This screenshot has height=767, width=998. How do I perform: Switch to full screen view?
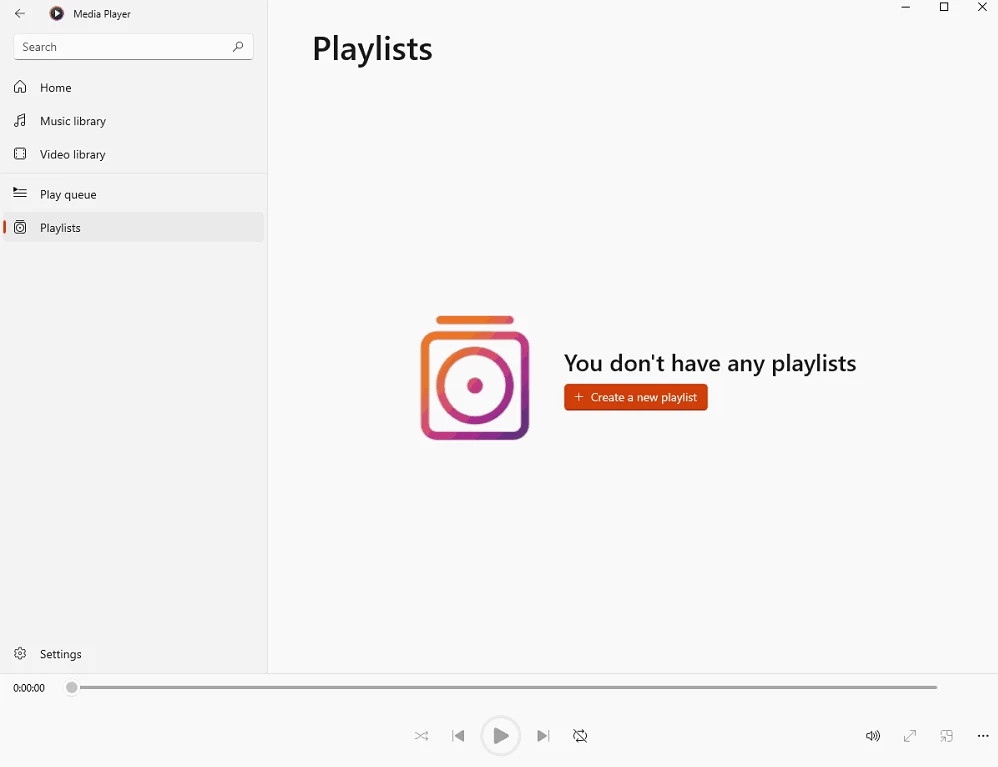click(910, 736)
